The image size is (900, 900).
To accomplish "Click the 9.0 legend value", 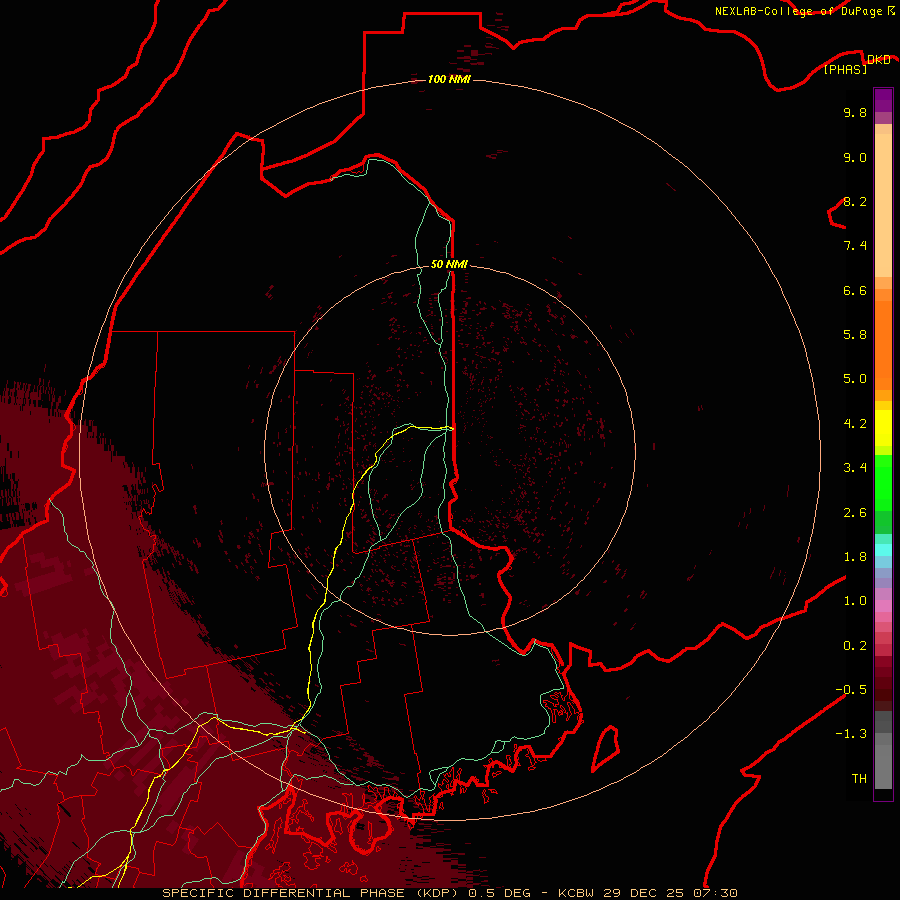I will click(855, 157).
